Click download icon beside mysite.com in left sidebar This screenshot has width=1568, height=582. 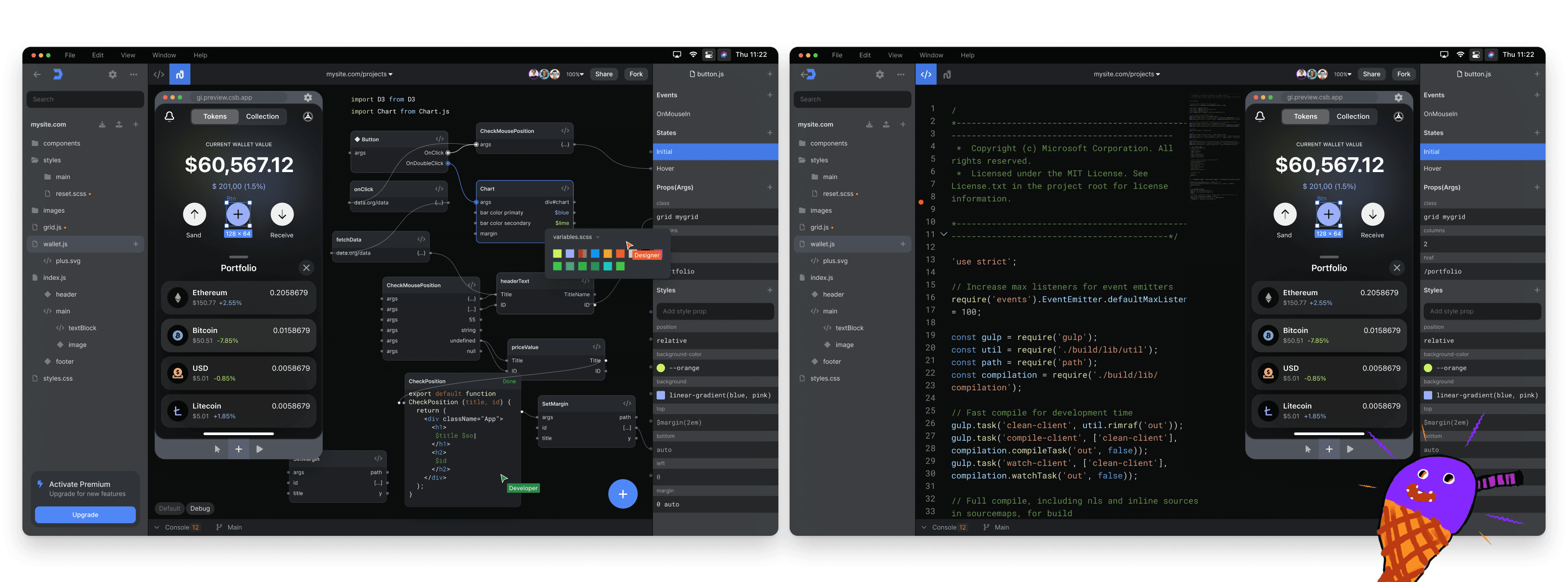[x=102, y=125]
